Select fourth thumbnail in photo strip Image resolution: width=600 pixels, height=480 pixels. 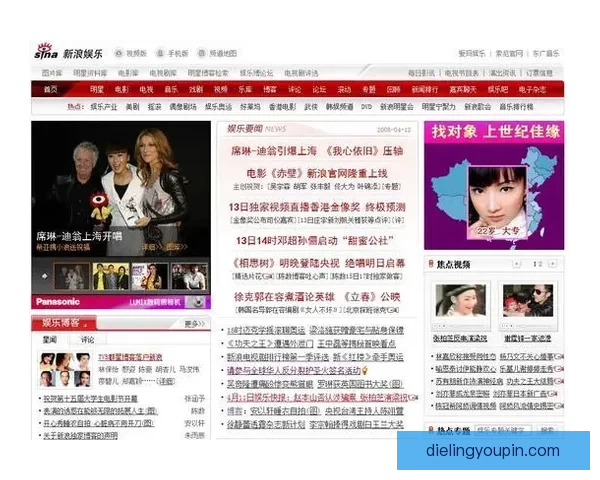coord(189,276)
